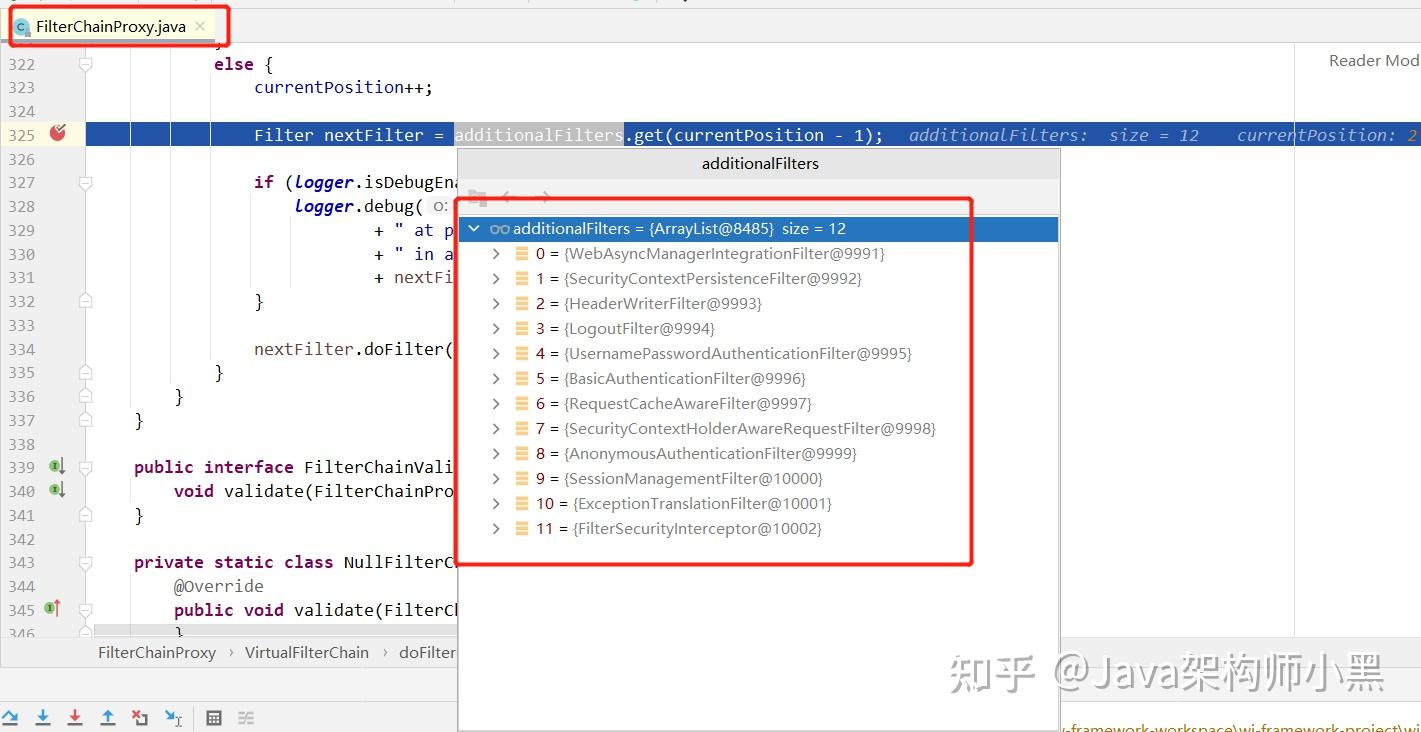Image resolution: width=1421 pixels, height=732 pixels.
Task: Click the class icon on FilterChainProxy.java tab
Action: click(x=22, y=27)
